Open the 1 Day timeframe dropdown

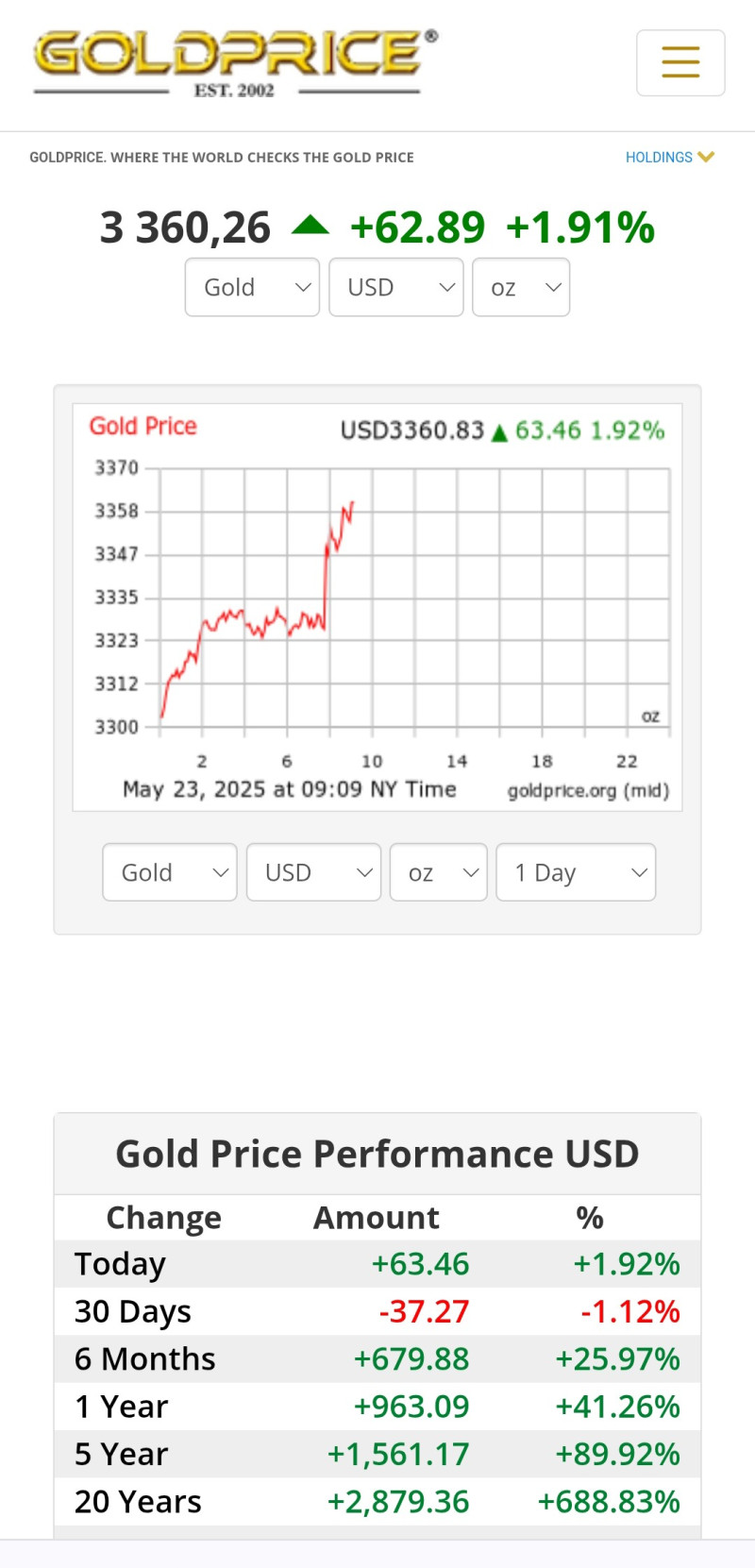(576, 872)
